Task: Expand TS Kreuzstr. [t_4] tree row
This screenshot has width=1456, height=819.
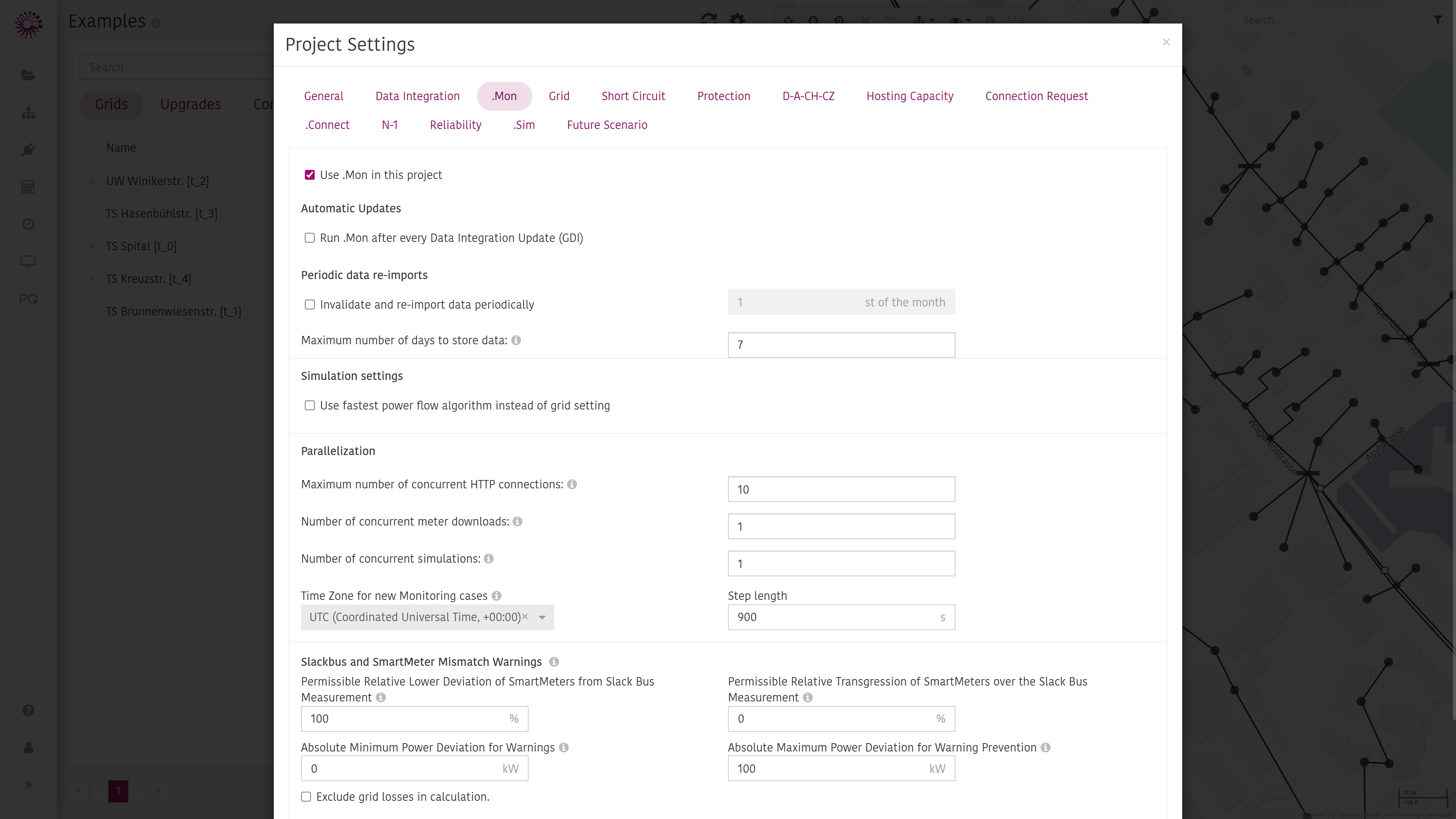Action: 93,279
